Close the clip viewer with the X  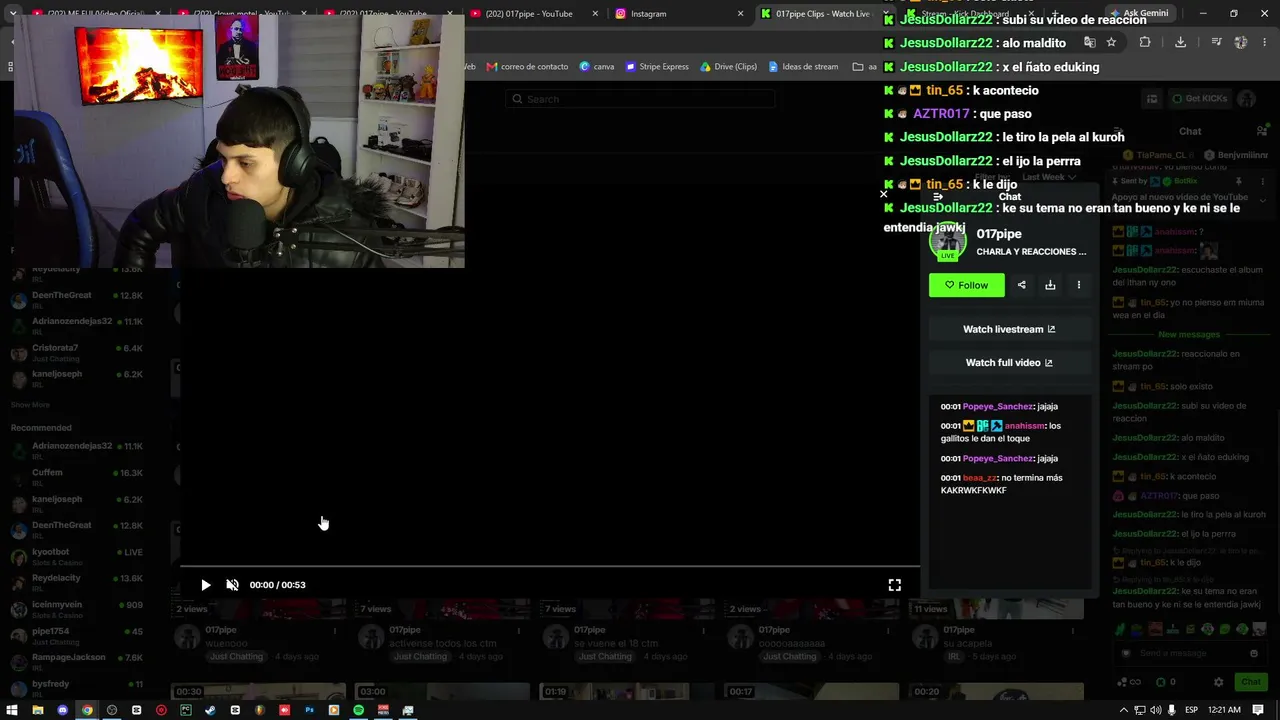click(883, 194)
